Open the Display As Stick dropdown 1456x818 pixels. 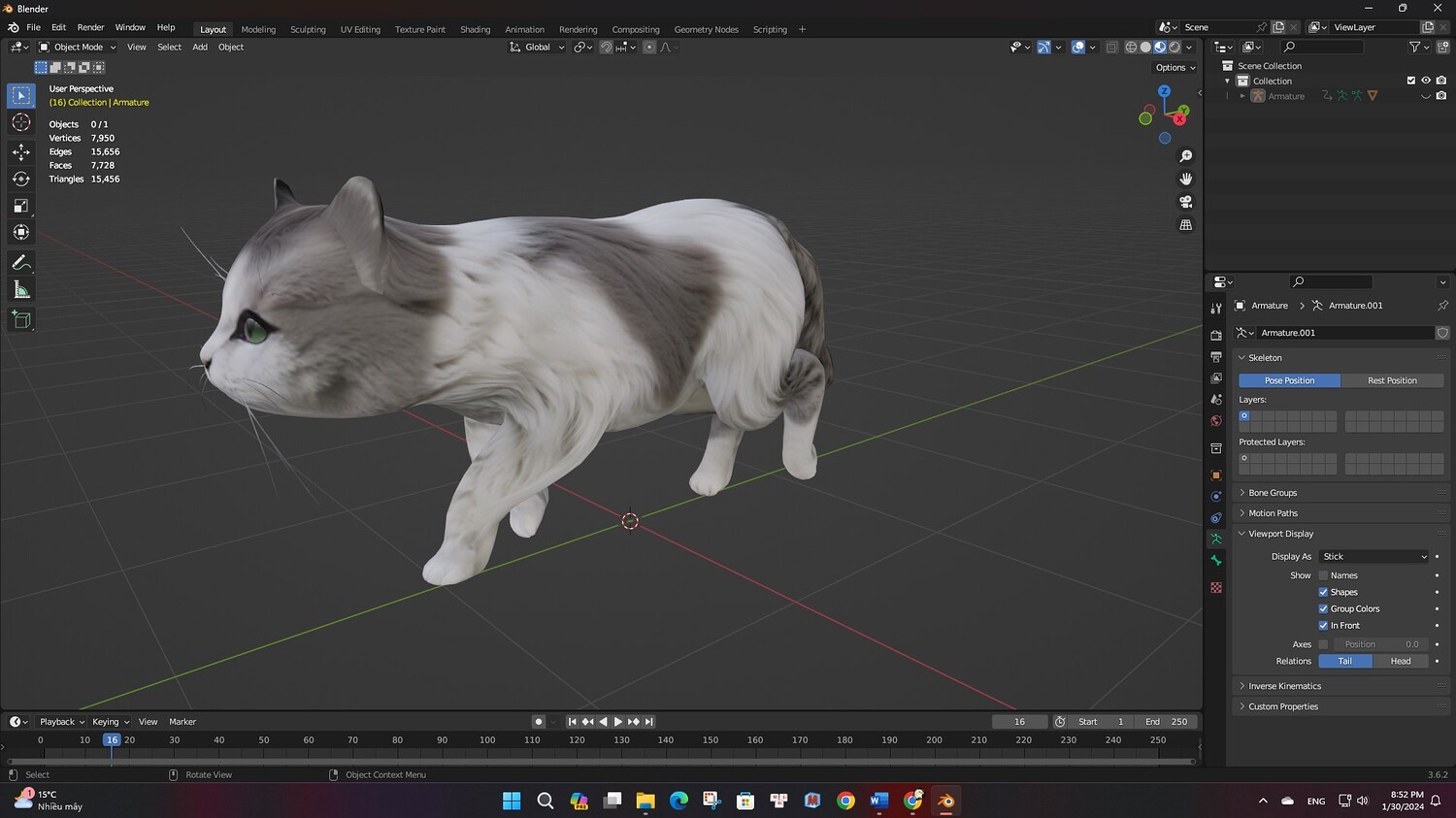pos(1373,556)
